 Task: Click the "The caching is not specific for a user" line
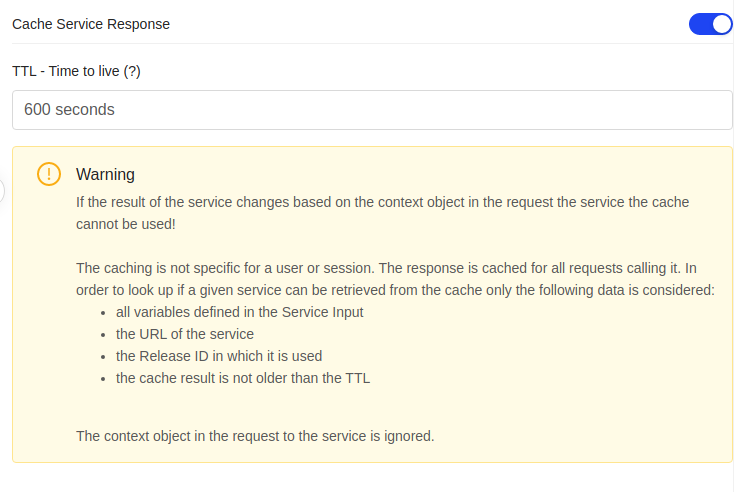[x=386, y=268]
